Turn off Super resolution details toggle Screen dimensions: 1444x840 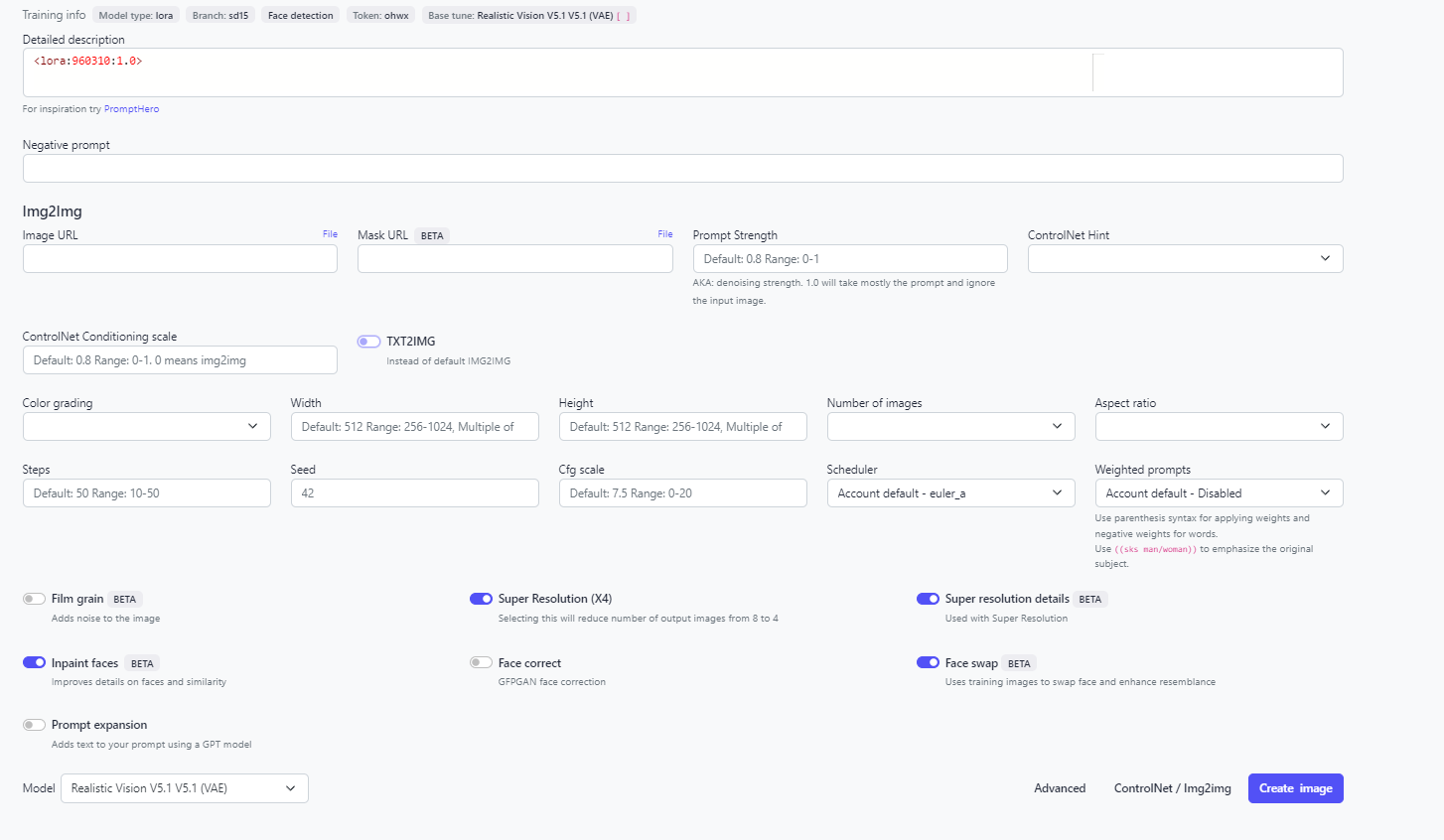(x=928, y=599)
